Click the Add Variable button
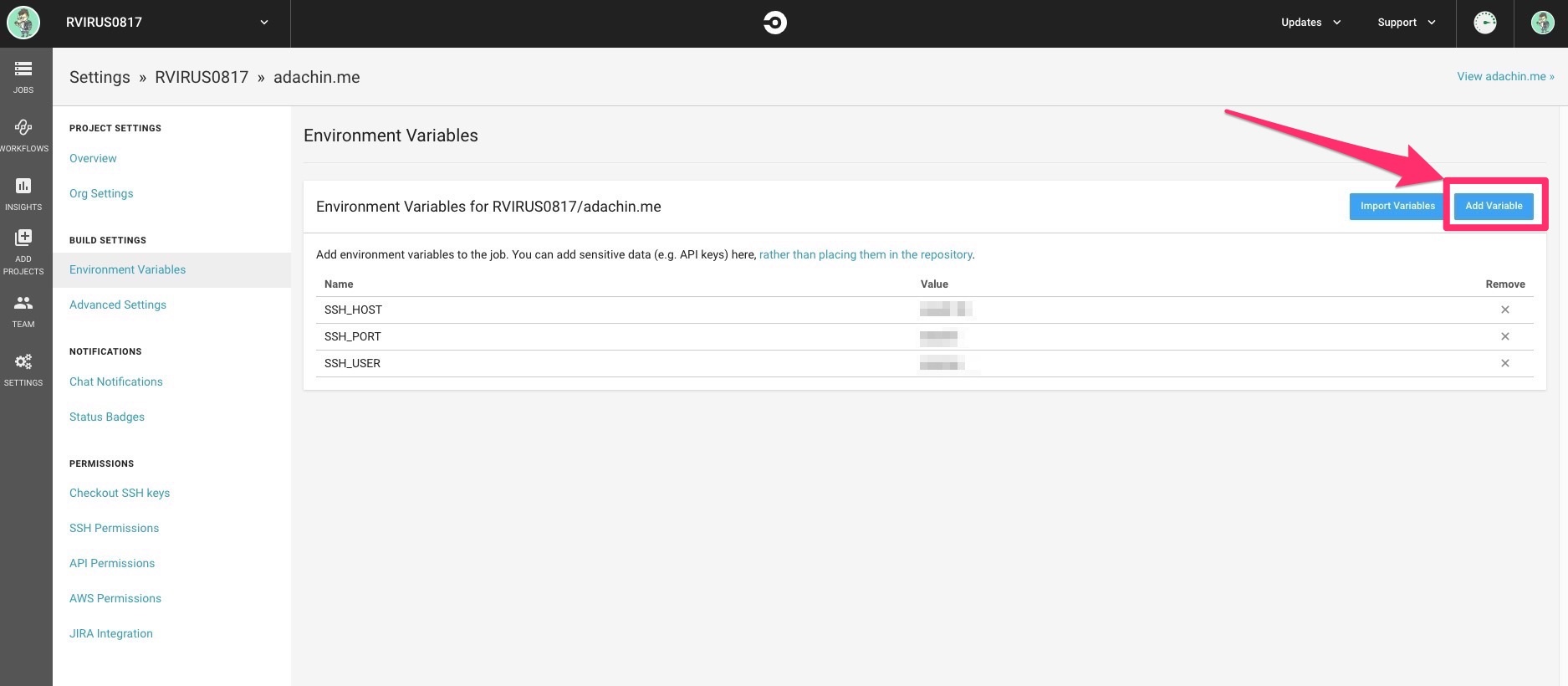The width and height of the screenshot is (1568, 686). [x=1494, y=206]
